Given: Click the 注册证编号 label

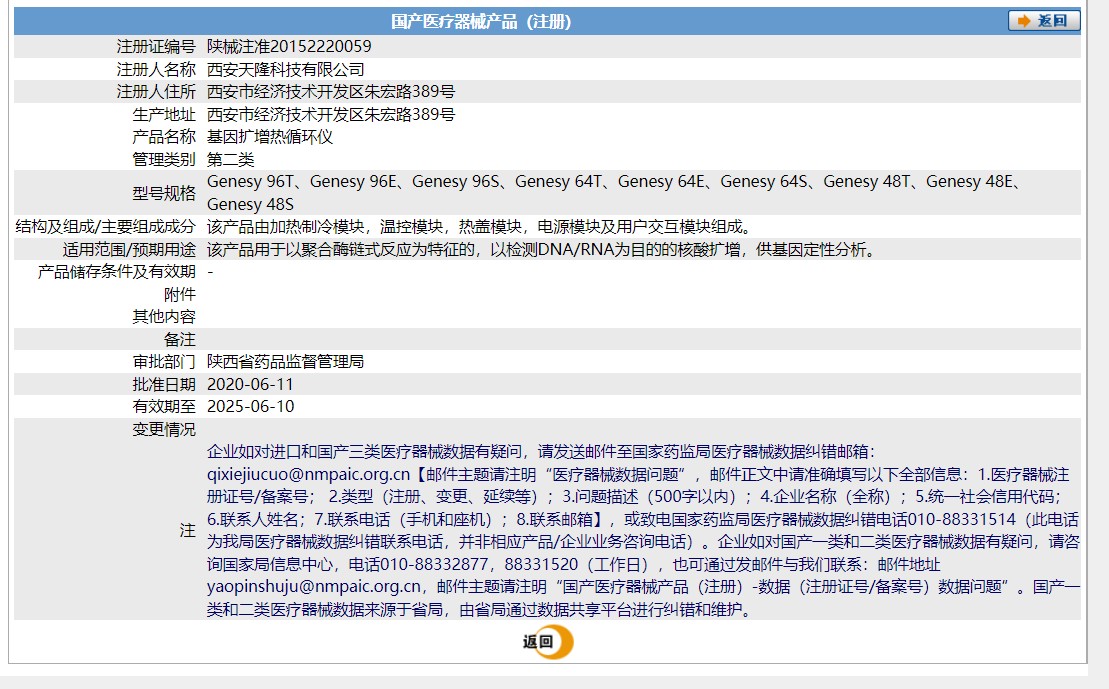Looking at the screenshot, I should (x=156, y=47).
